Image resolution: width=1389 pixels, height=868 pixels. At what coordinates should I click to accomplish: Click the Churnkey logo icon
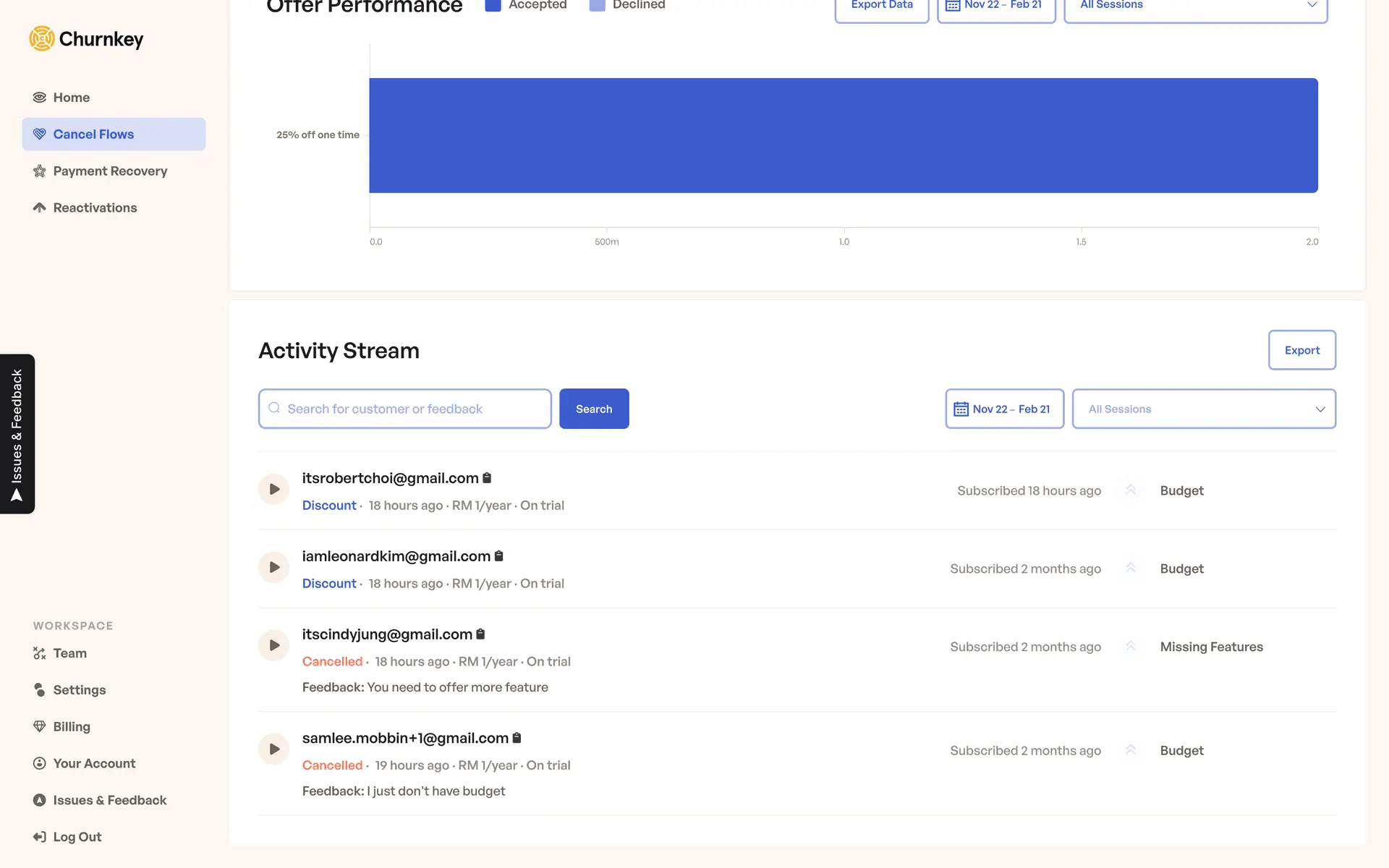coord(42,38)
